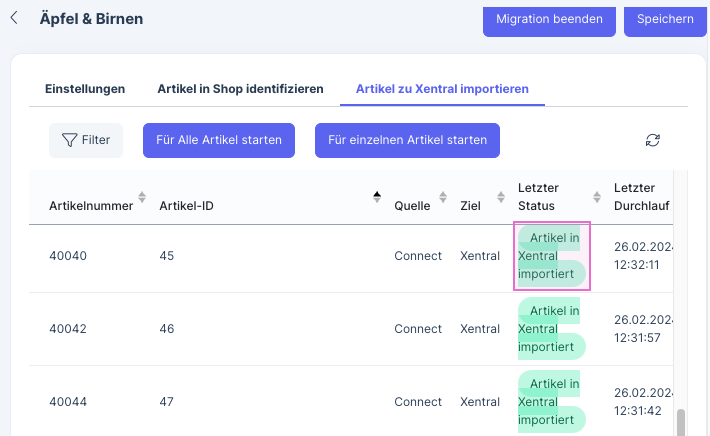The image size is (710, 436).
Task: Sort the Letzter Status column using its arrows
Action: (x=597, y=197)
